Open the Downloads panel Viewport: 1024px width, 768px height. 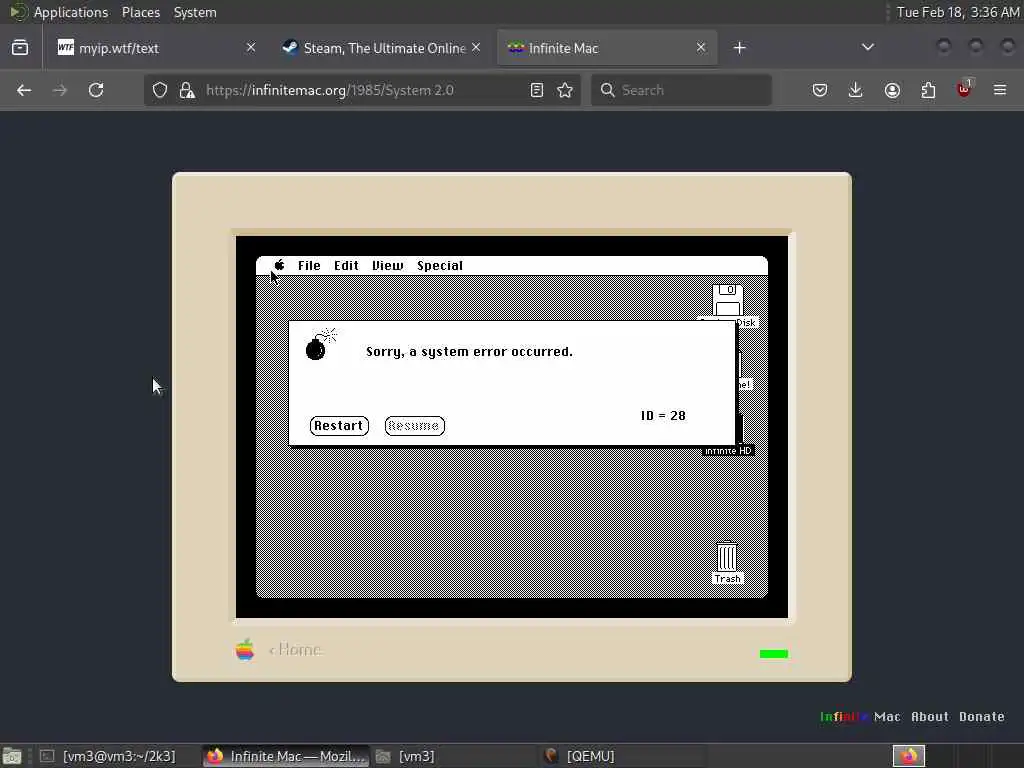coord(856,90)
